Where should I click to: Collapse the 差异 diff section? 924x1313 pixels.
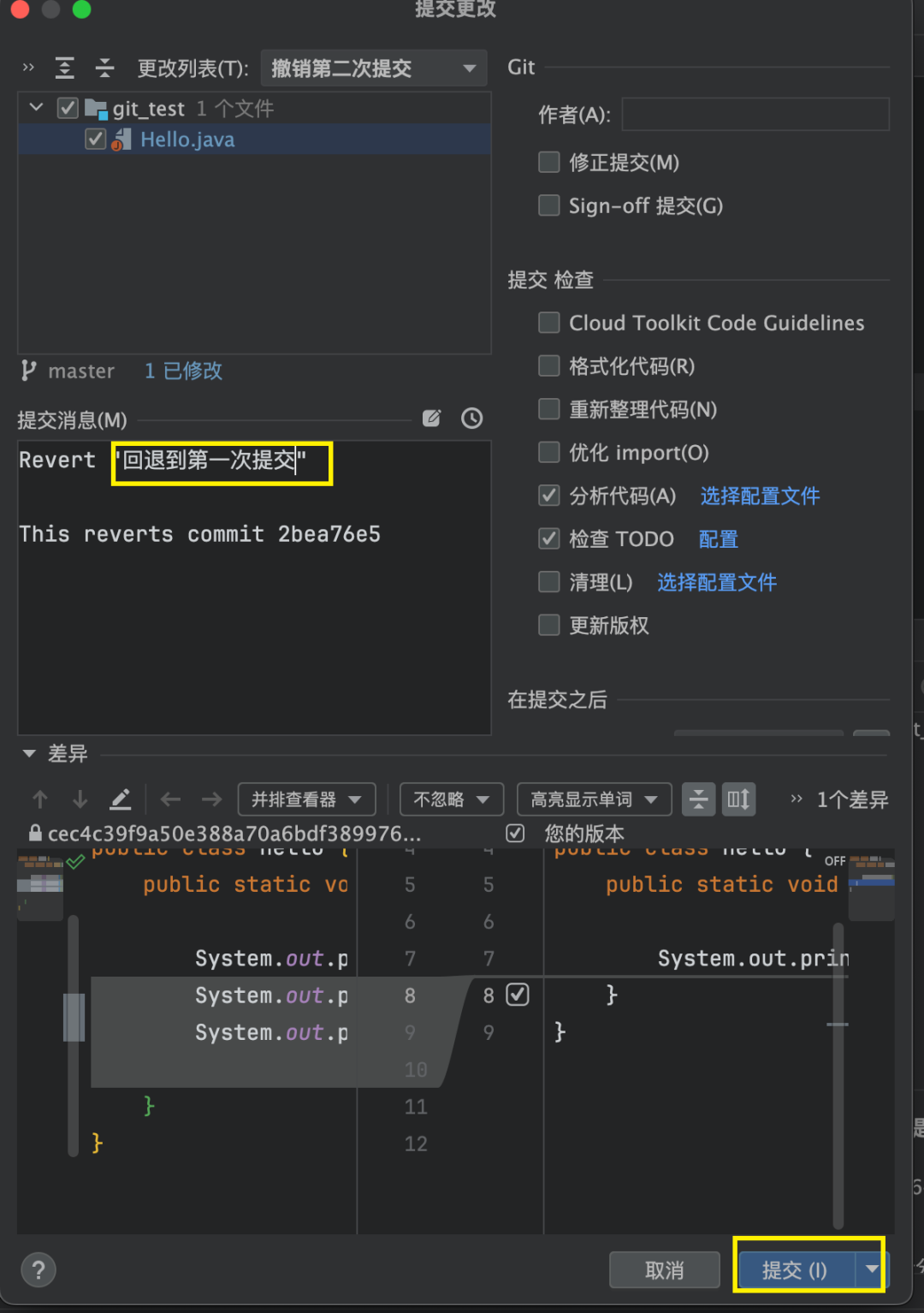click(29, 754)
